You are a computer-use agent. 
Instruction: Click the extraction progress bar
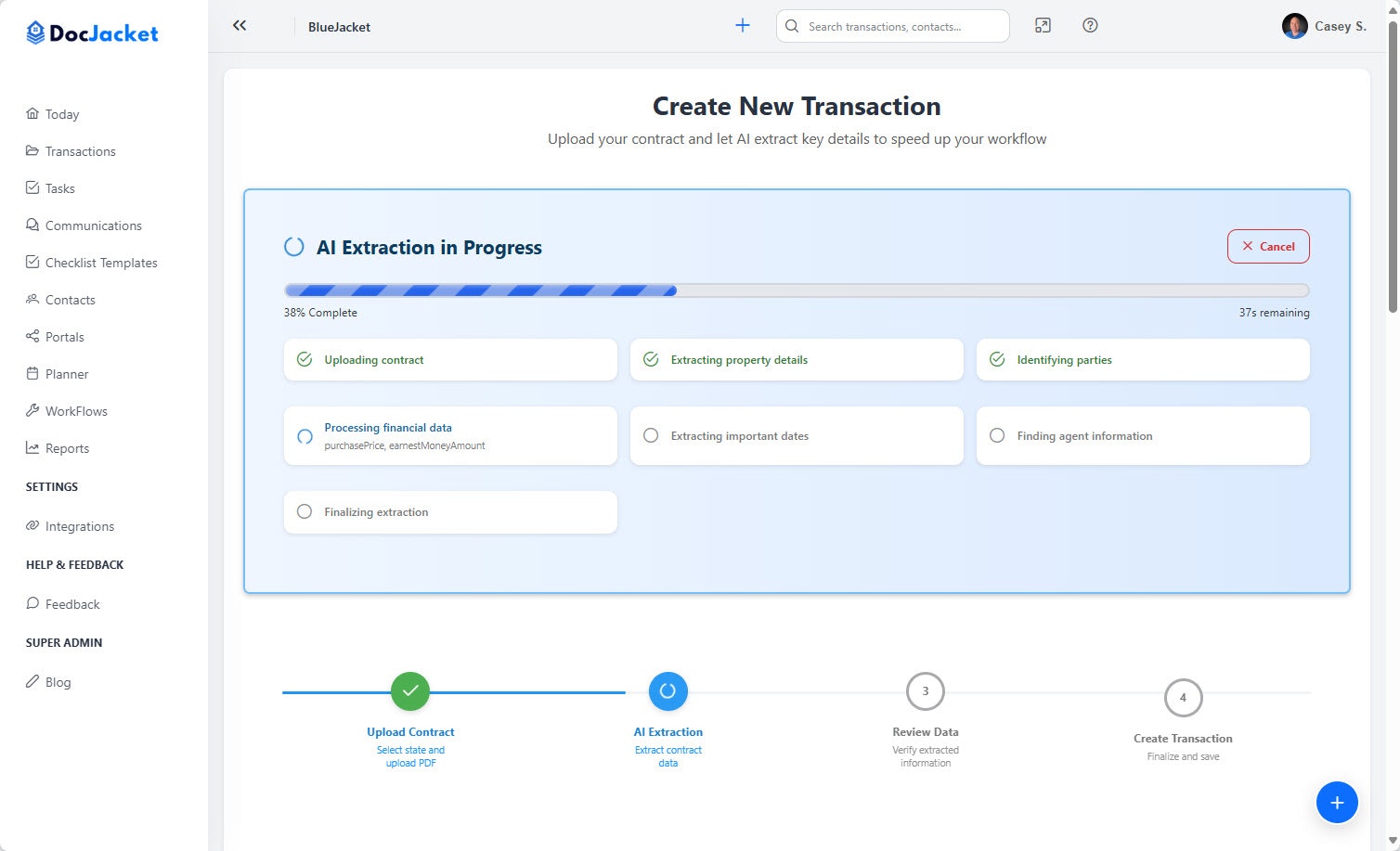797,290
